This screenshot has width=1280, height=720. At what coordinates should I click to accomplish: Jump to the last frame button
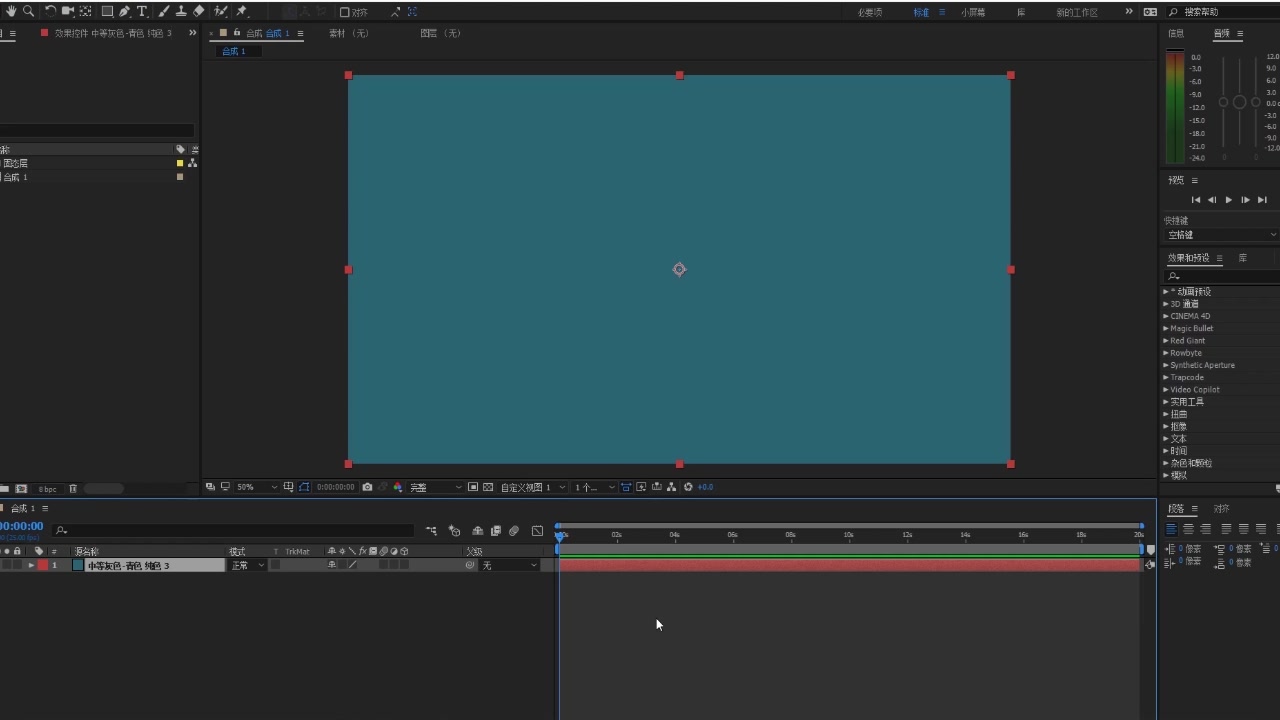[x=1262, y=200]
